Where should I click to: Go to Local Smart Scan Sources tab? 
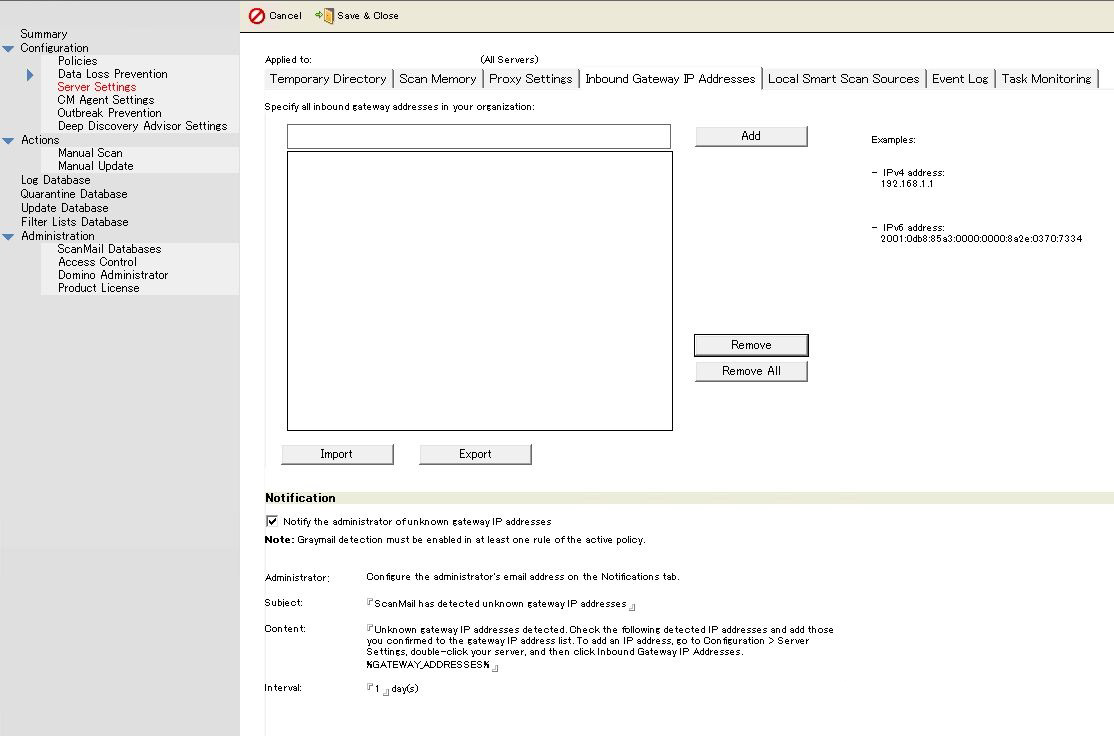pyautogui.click(x=843, y=79)
